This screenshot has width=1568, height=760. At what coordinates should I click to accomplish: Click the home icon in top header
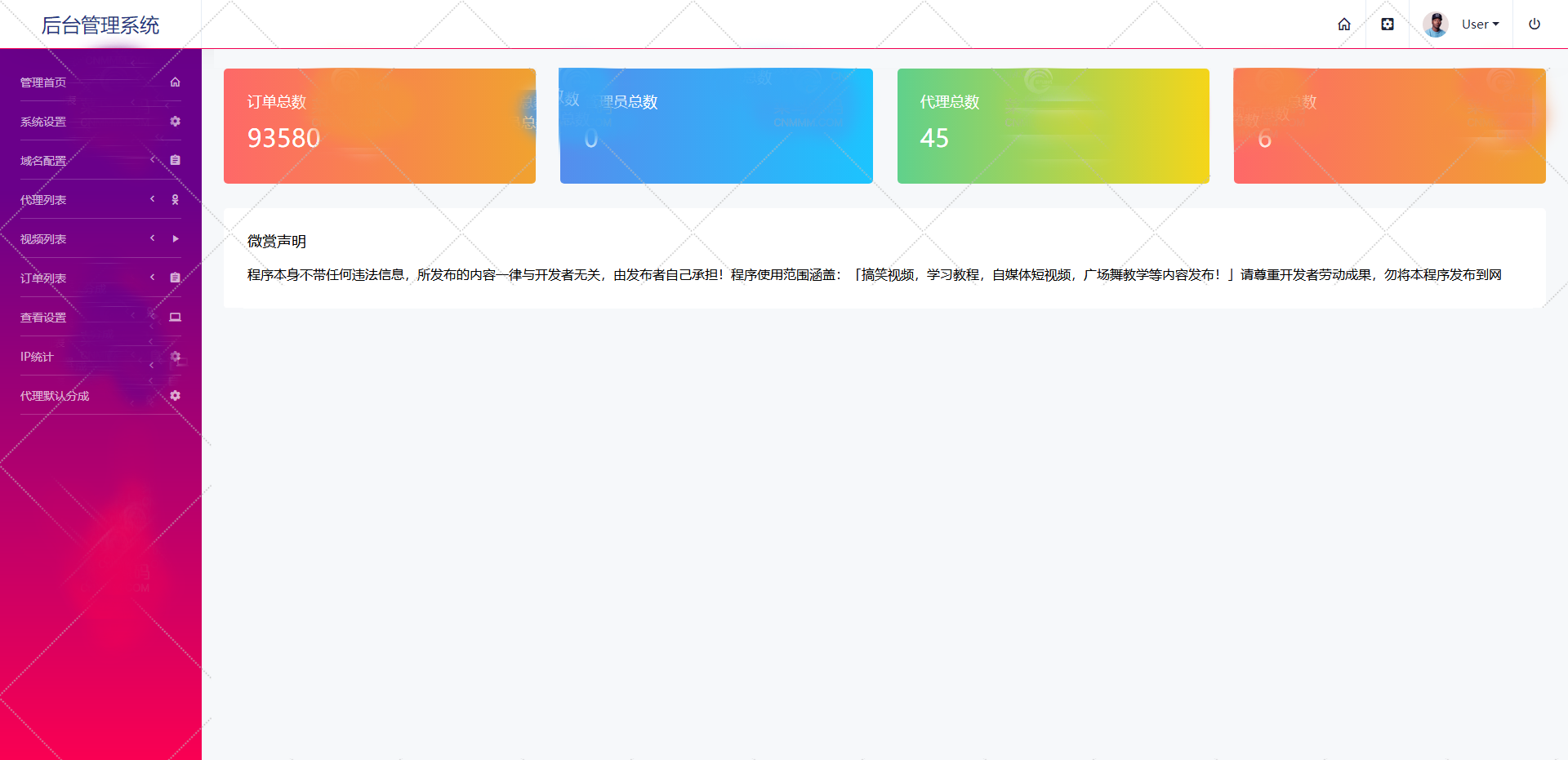click(x=1343, y=24)
